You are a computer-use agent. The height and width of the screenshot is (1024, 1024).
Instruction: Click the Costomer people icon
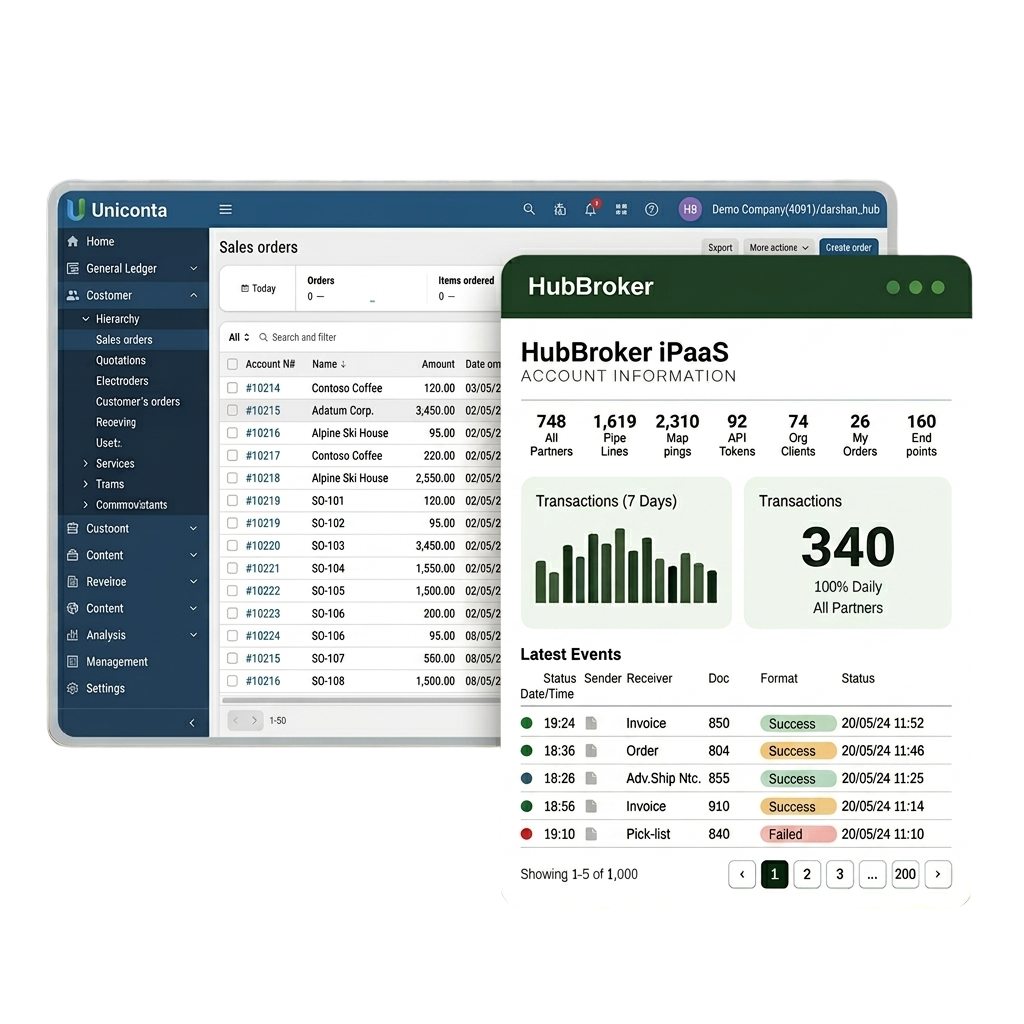click(x=72, y=295)
